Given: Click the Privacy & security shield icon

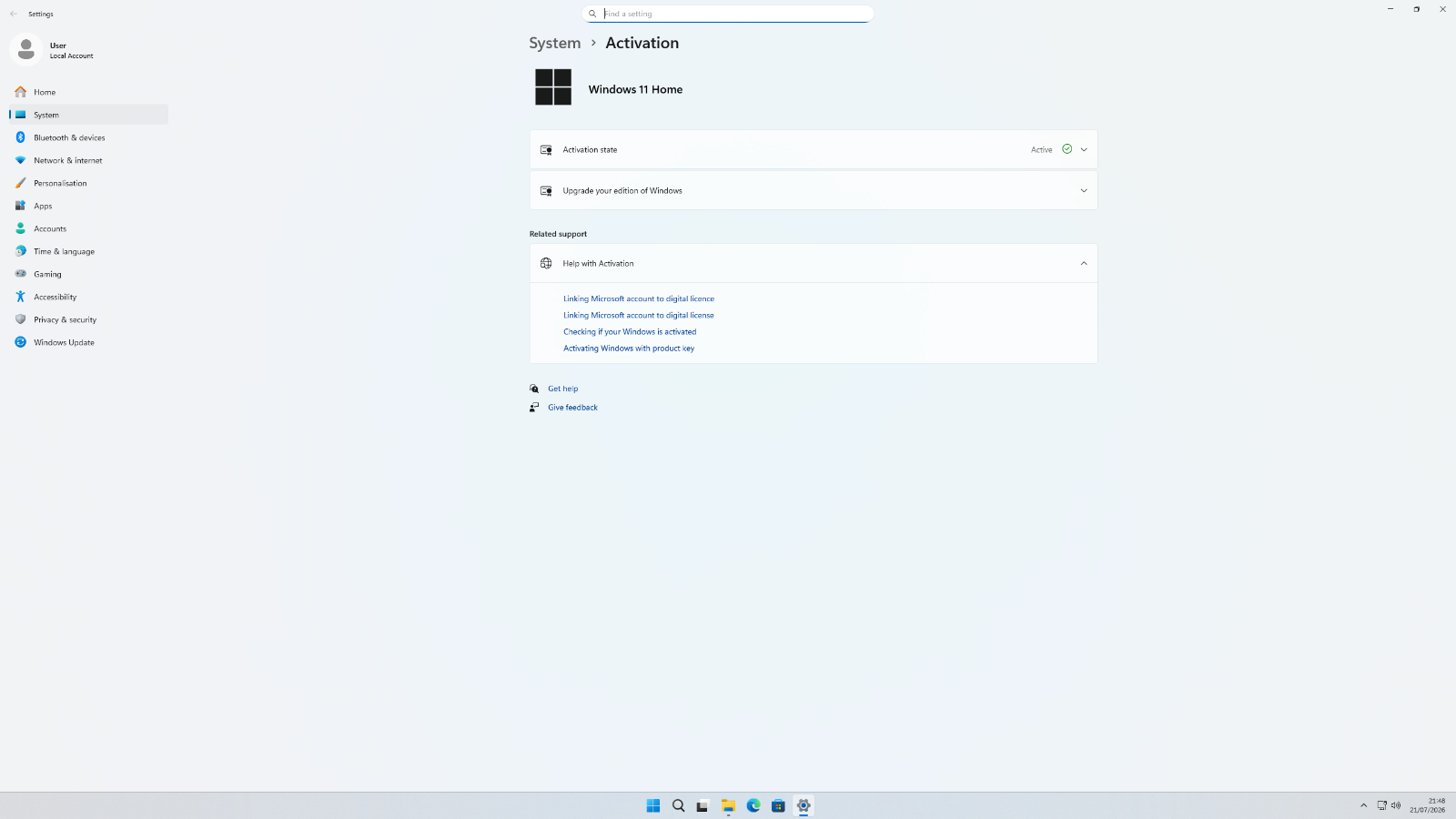Looking at the screenshot, I should pos(20,319).
